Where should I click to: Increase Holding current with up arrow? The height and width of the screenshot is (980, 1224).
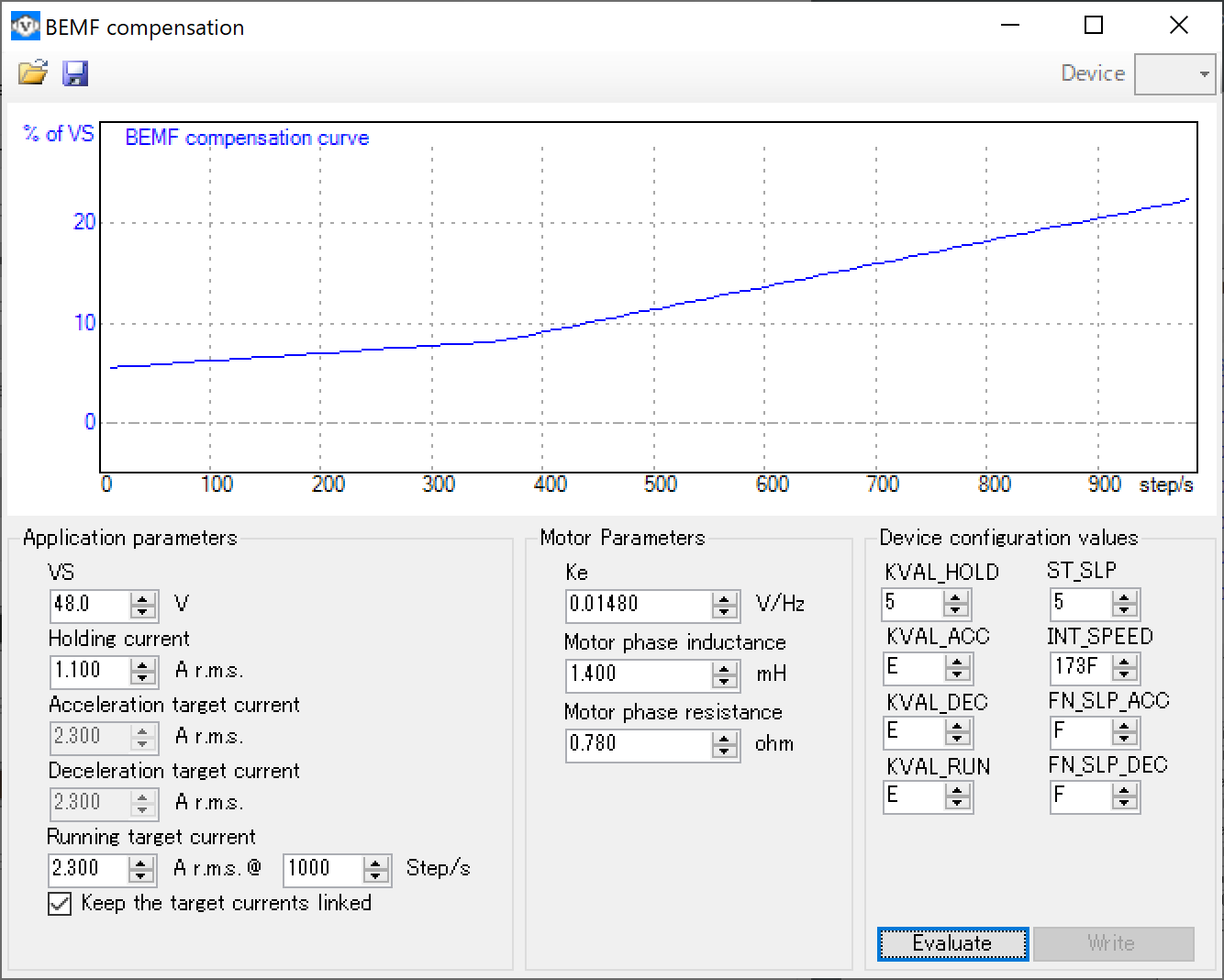coord(143,664)
